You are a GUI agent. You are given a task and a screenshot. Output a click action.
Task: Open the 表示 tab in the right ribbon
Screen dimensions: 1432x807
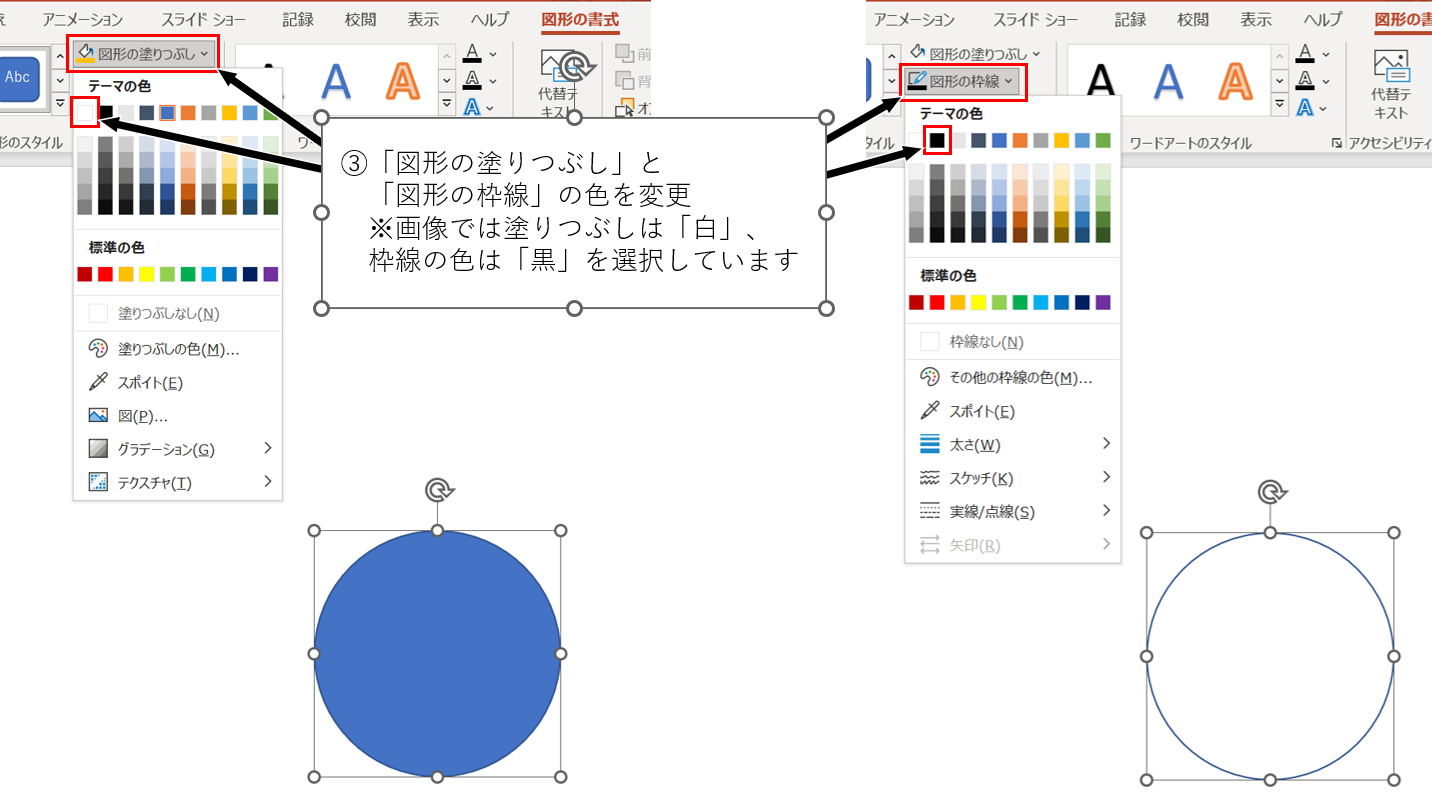[x=1256, y=20]
